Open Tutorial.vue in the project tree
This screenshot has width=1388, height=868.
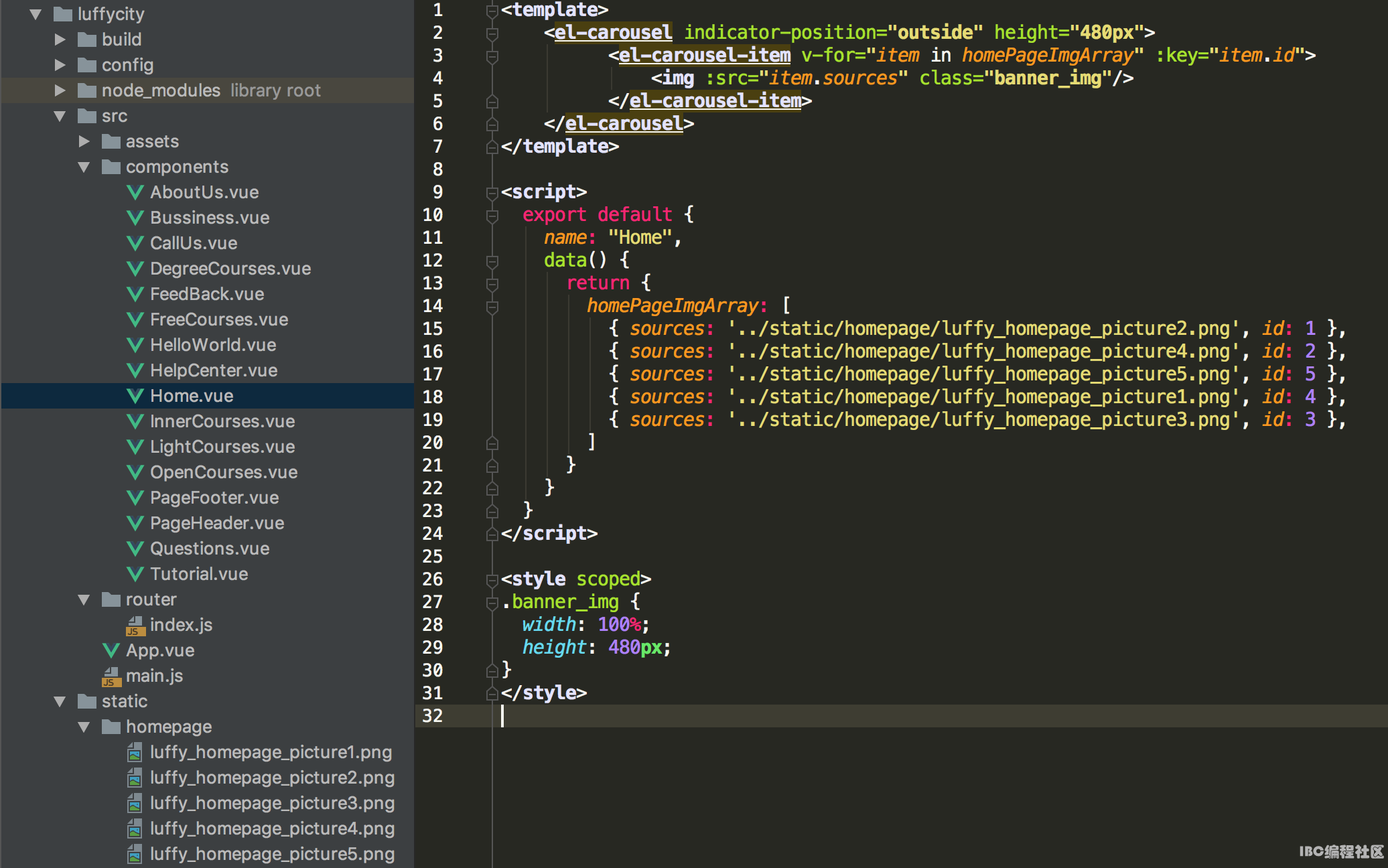[x=199, y=574]
